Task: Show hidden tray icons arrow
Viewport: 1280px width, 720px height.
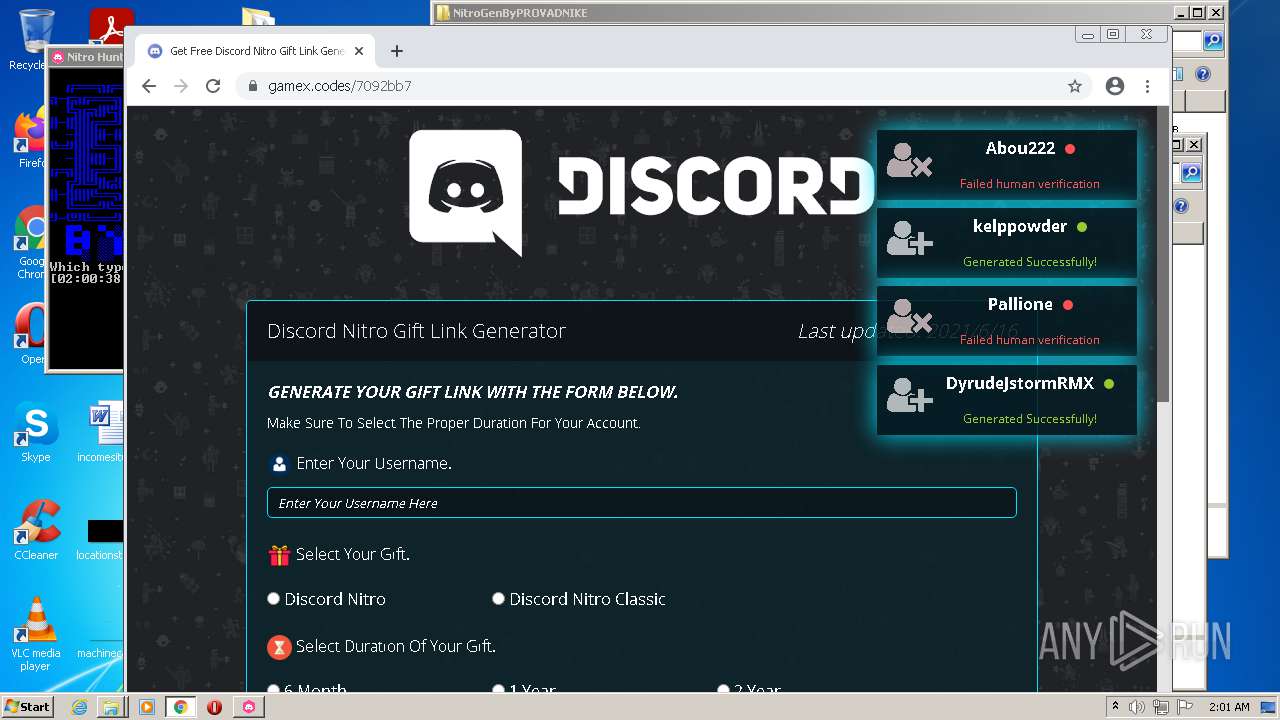Action: pyautogui.click(x=1115, y=707)
